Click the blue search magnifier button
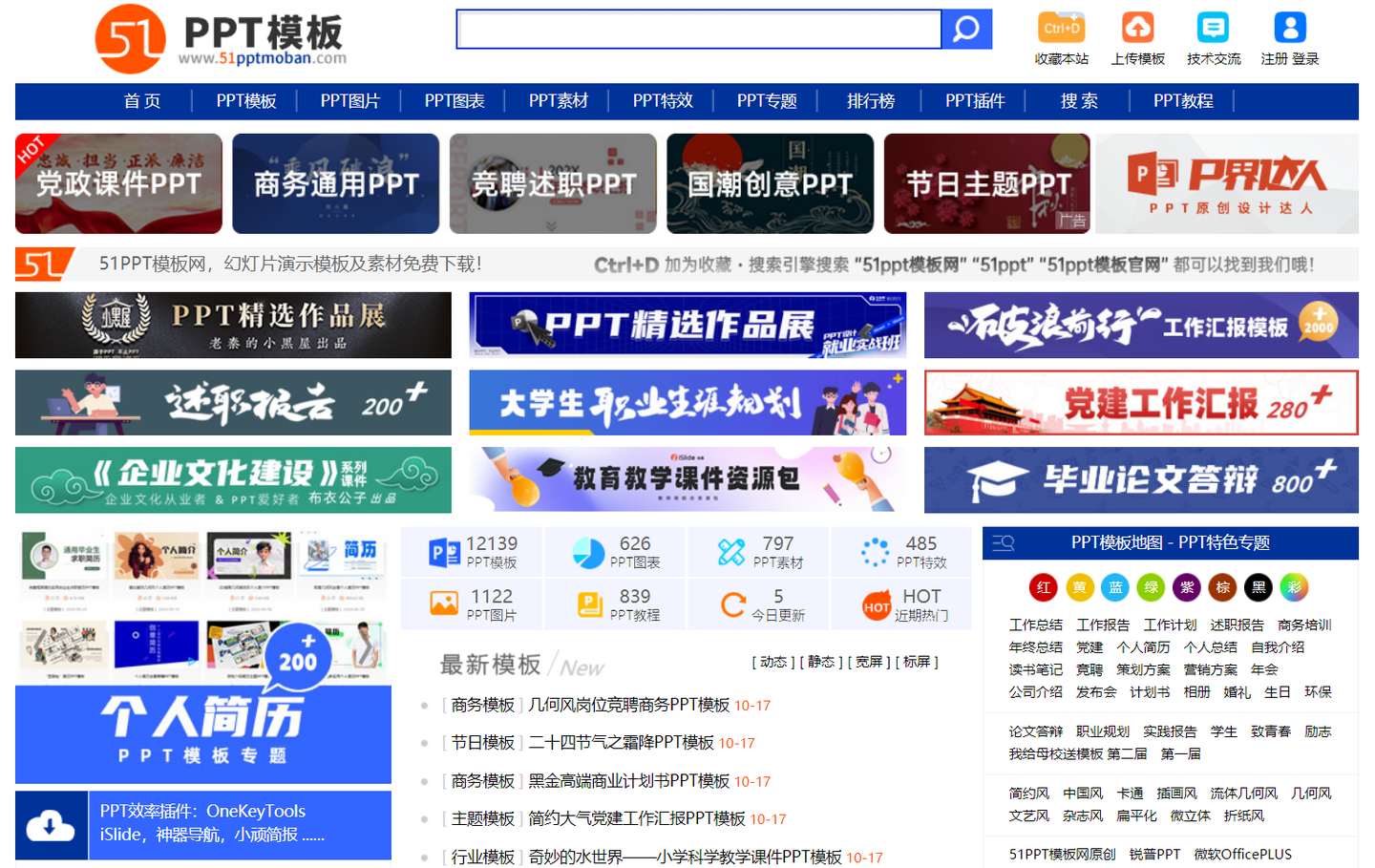Screen dimensions: 1375x868 pos(966,29)
